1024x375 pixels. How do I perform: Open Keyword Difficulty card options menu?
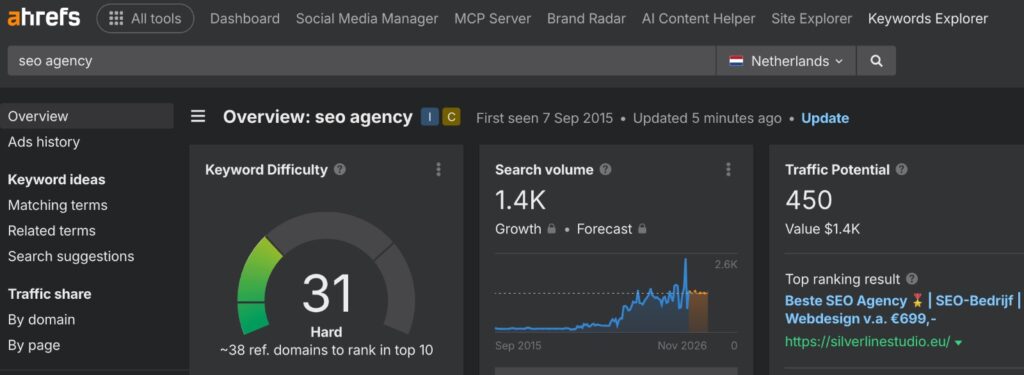pos(438,170)
